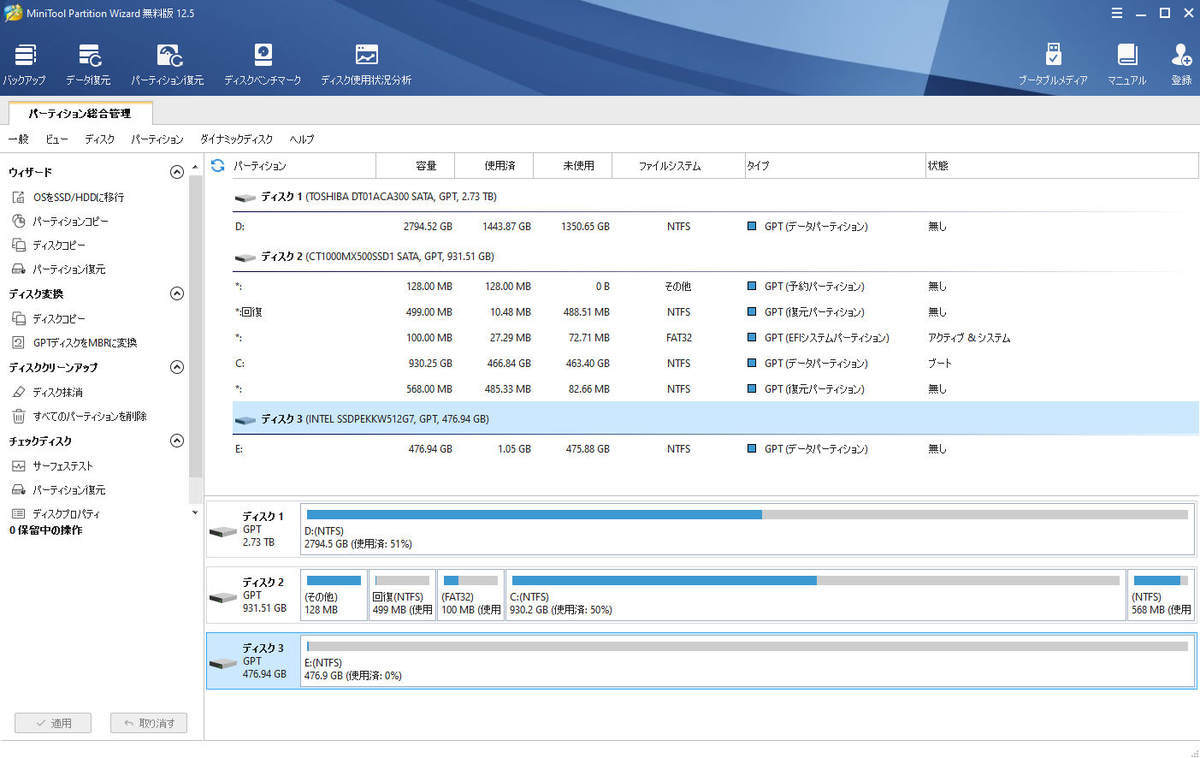Select the FAT32 EFI partition row

coord(715,338)
